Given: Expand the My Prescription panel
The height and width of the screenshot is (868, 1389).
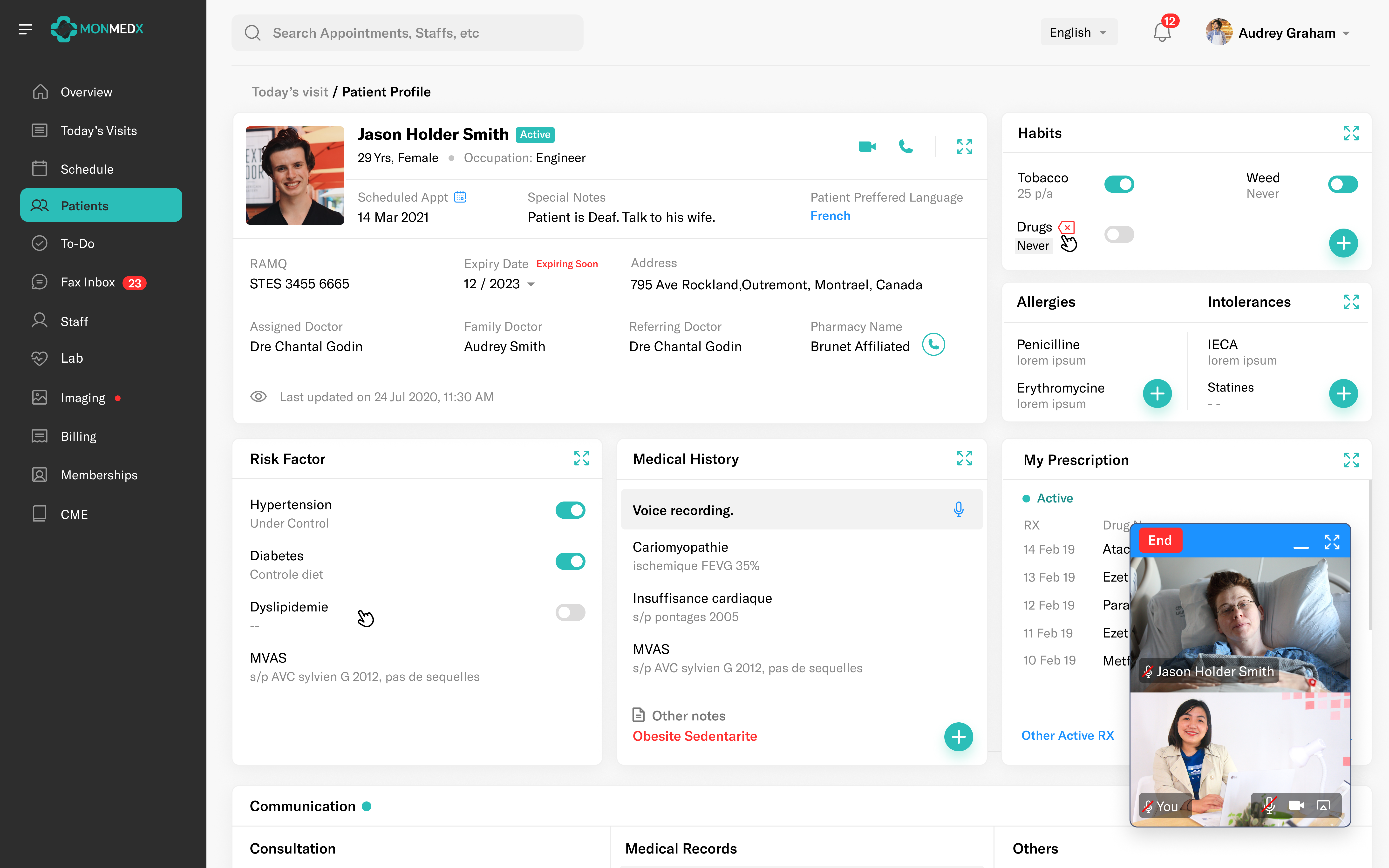Looking at the screenshot, I should 1351,460.
